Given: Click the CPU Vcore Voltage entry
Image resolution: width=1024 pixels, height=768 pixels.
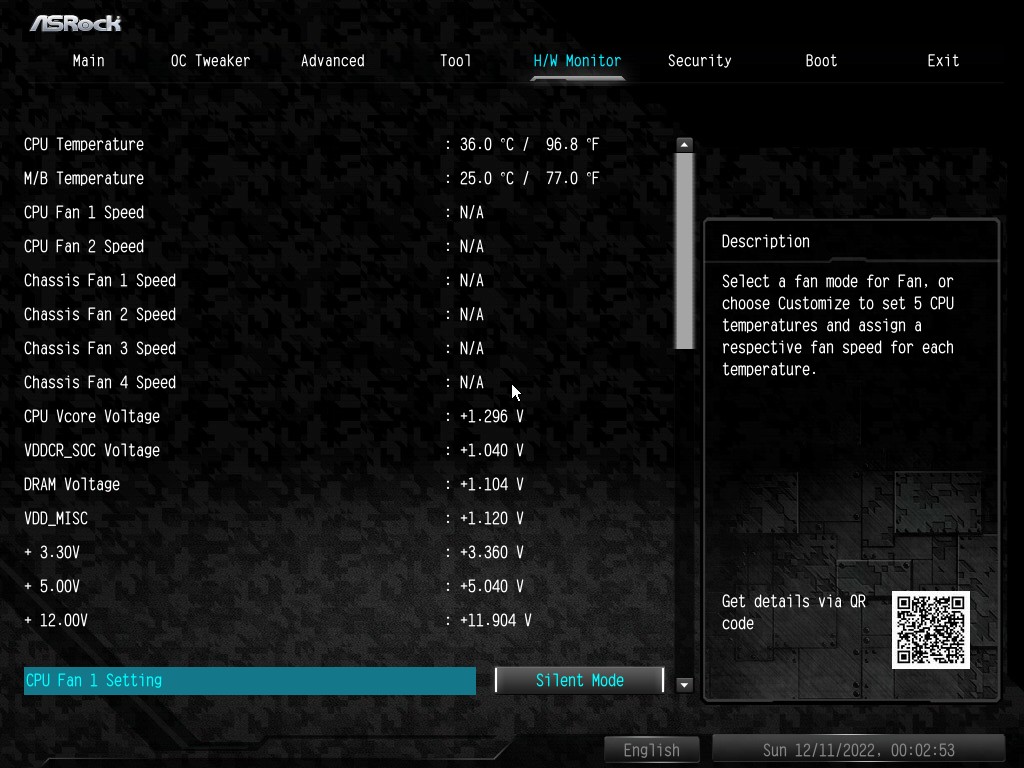Looking at the screenshot, I should point(92,416).
